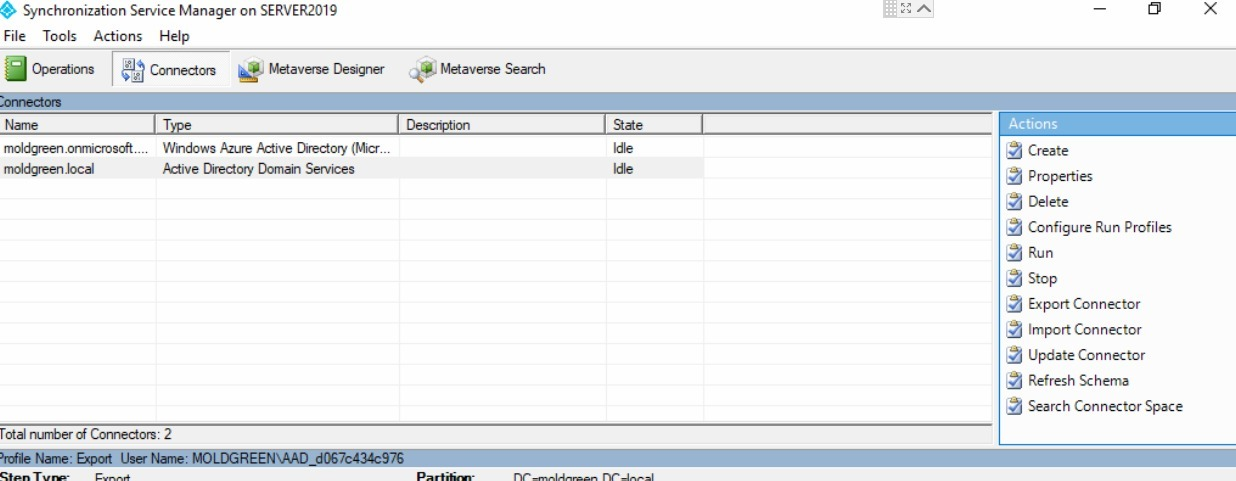Click the Configure Run Profiles icon

(x=1014, y=227)
